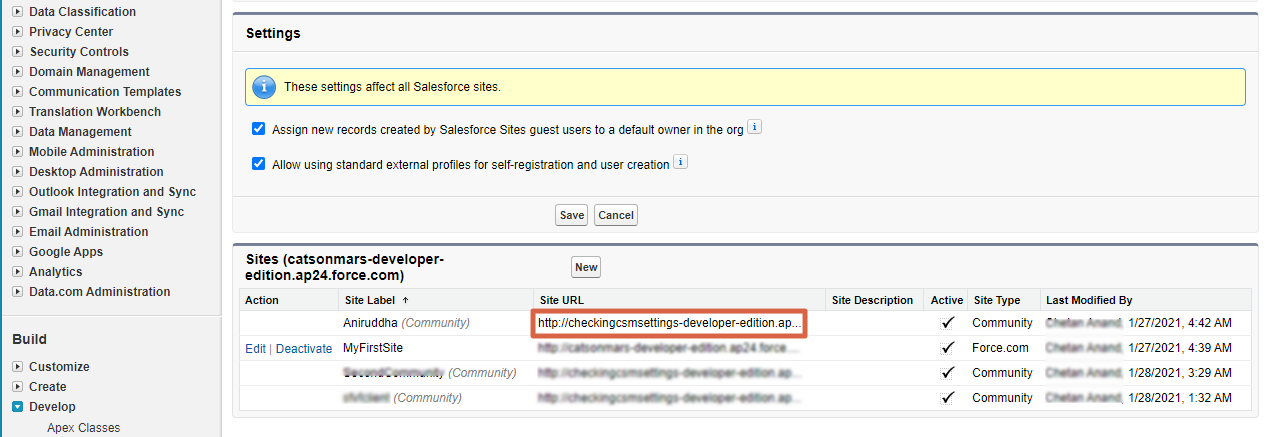Expand Domain Management in sidebar
Image resolution: width=1269 pixels, height=437 pixels.
pos(18,72)
